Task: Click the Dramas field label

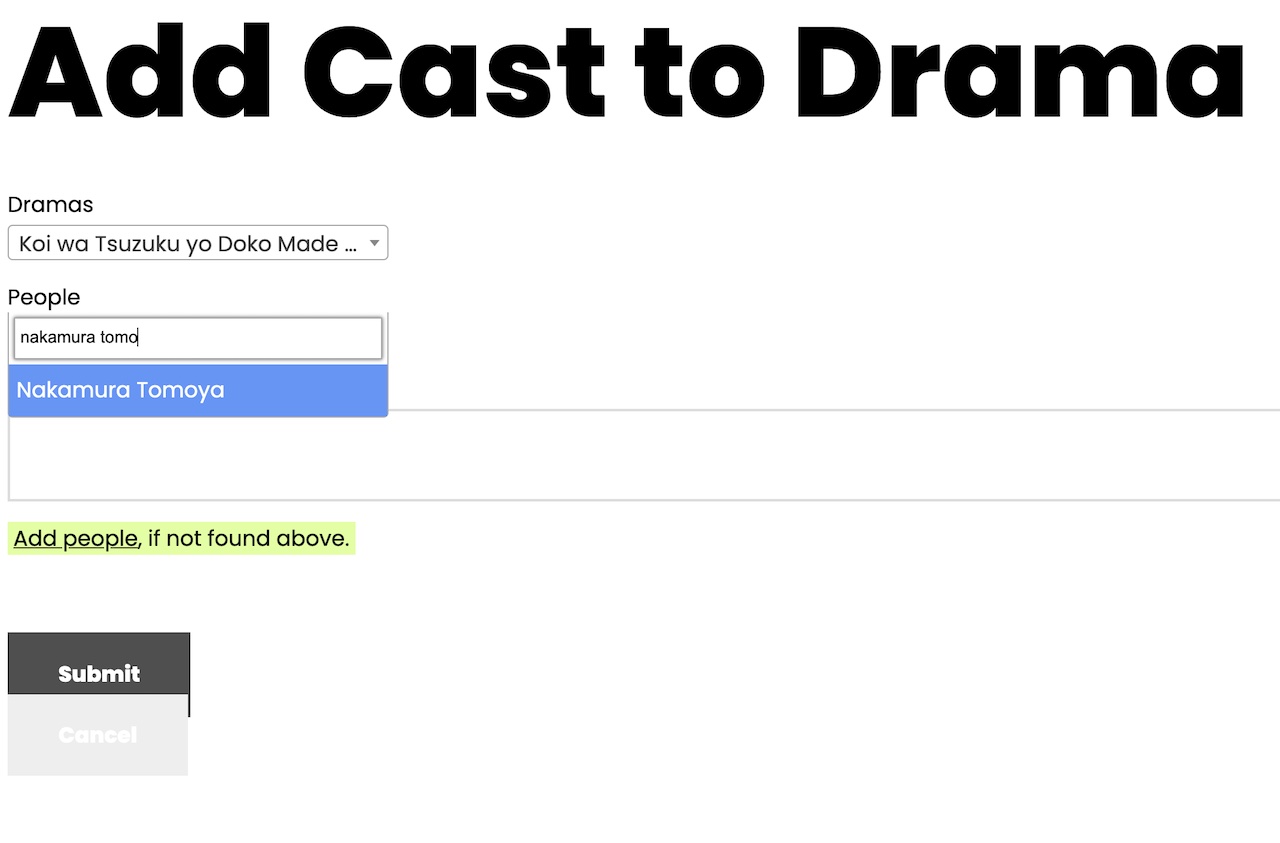Action: click(50, 204)
